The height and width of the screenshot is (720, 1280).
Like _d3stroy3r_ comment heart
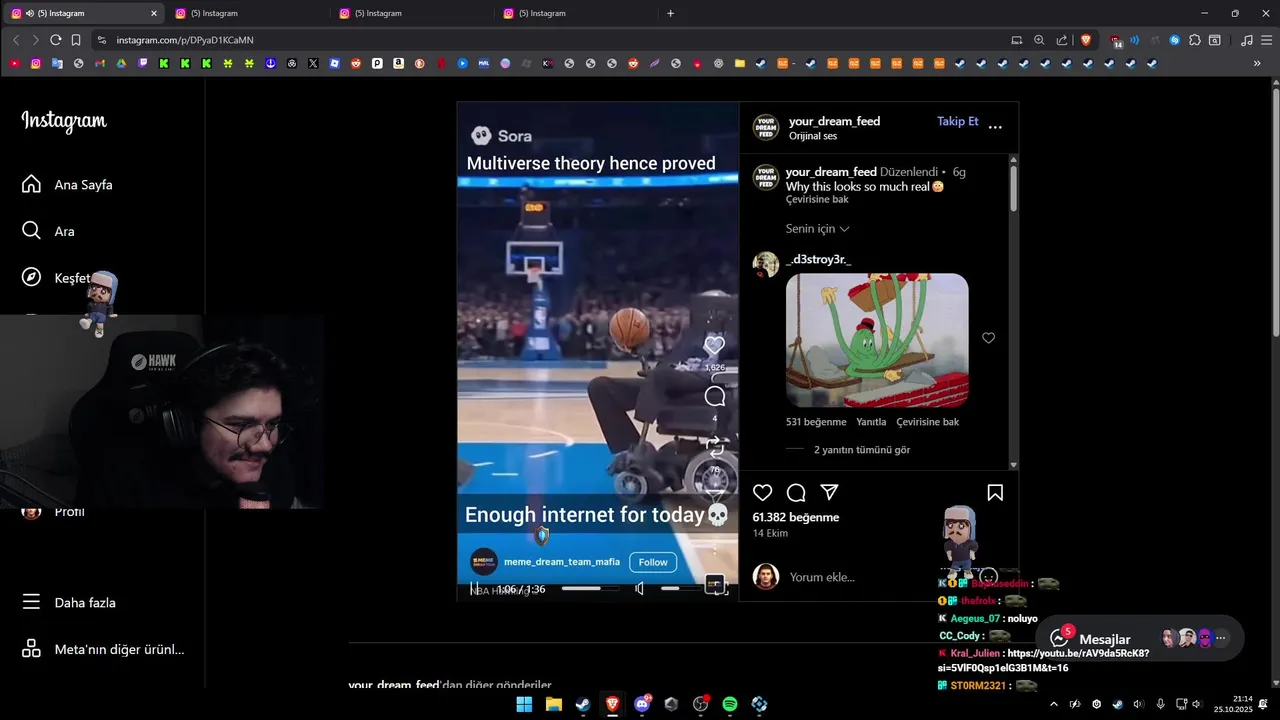pos(988,338)
